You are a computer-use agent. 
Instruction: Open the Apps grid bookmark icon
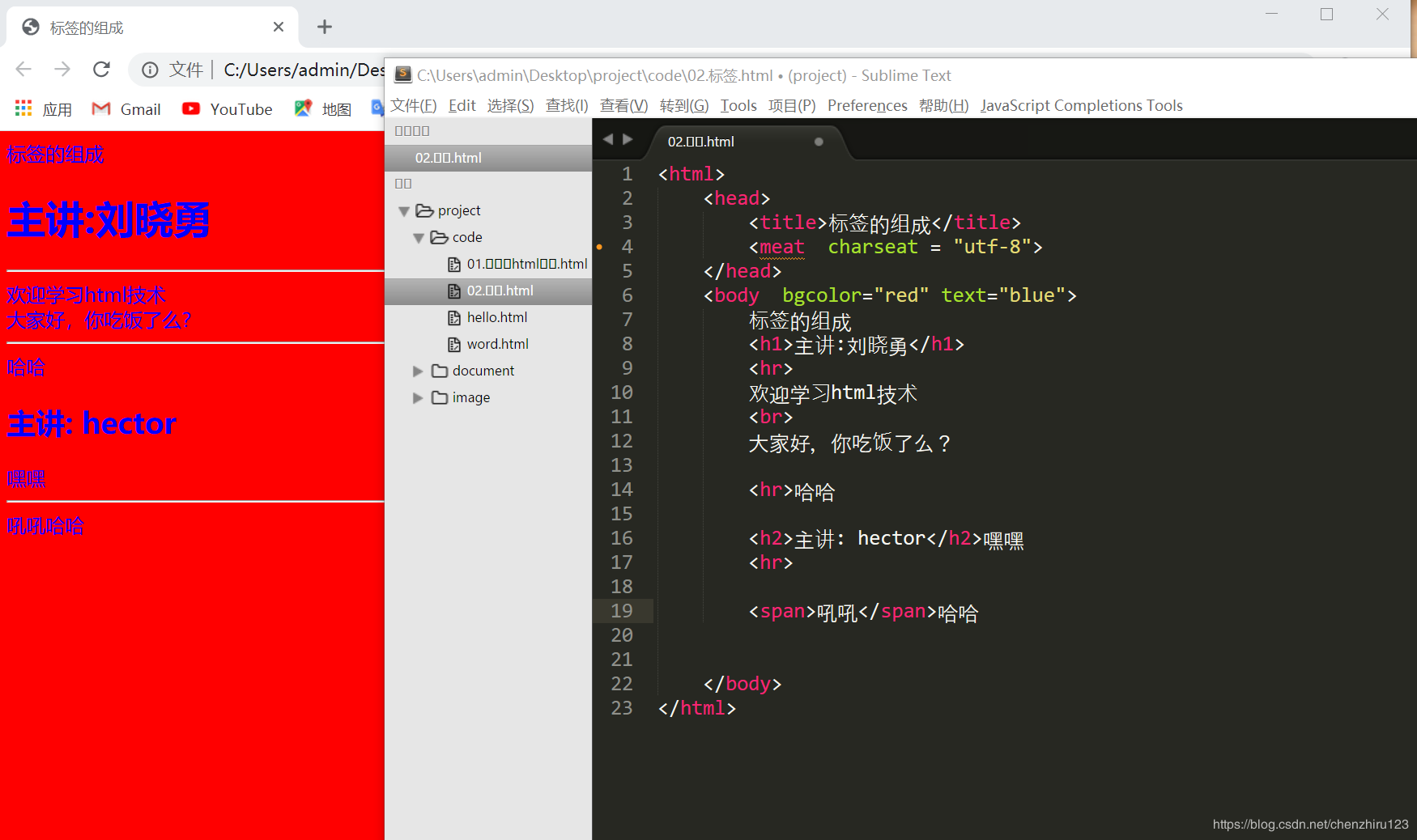tap(23, 108)
